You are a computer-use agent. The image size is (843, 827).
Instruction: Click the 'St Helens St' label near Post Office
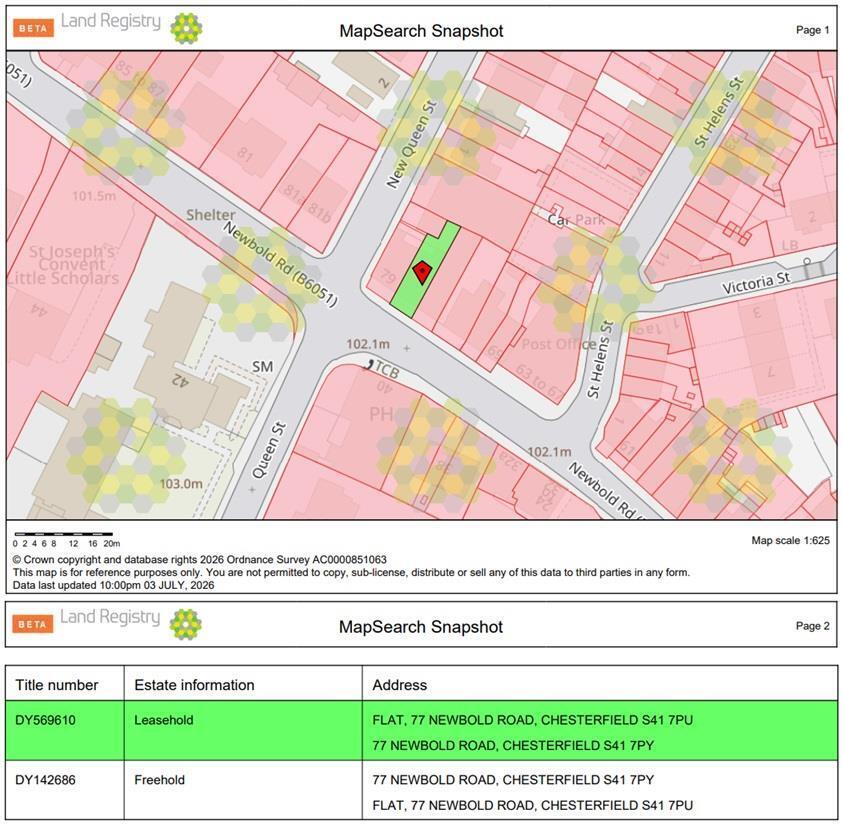600,359
